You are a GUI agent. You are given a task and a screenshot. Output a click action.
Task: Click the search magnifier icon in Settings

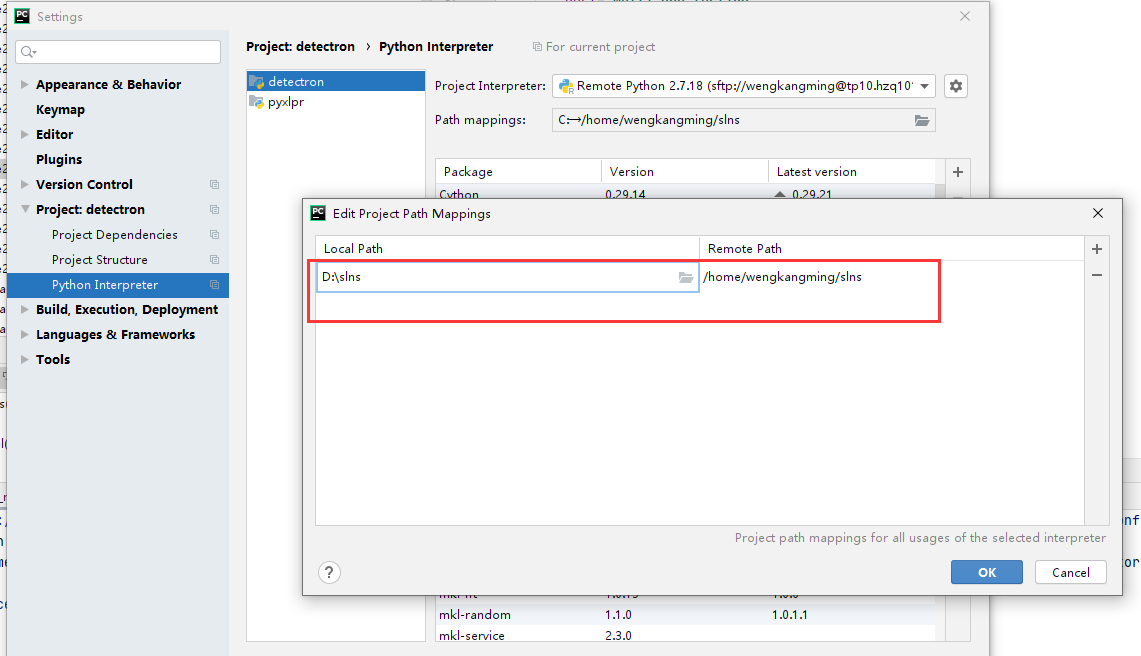pyautogui.click(x=28, y=52)
